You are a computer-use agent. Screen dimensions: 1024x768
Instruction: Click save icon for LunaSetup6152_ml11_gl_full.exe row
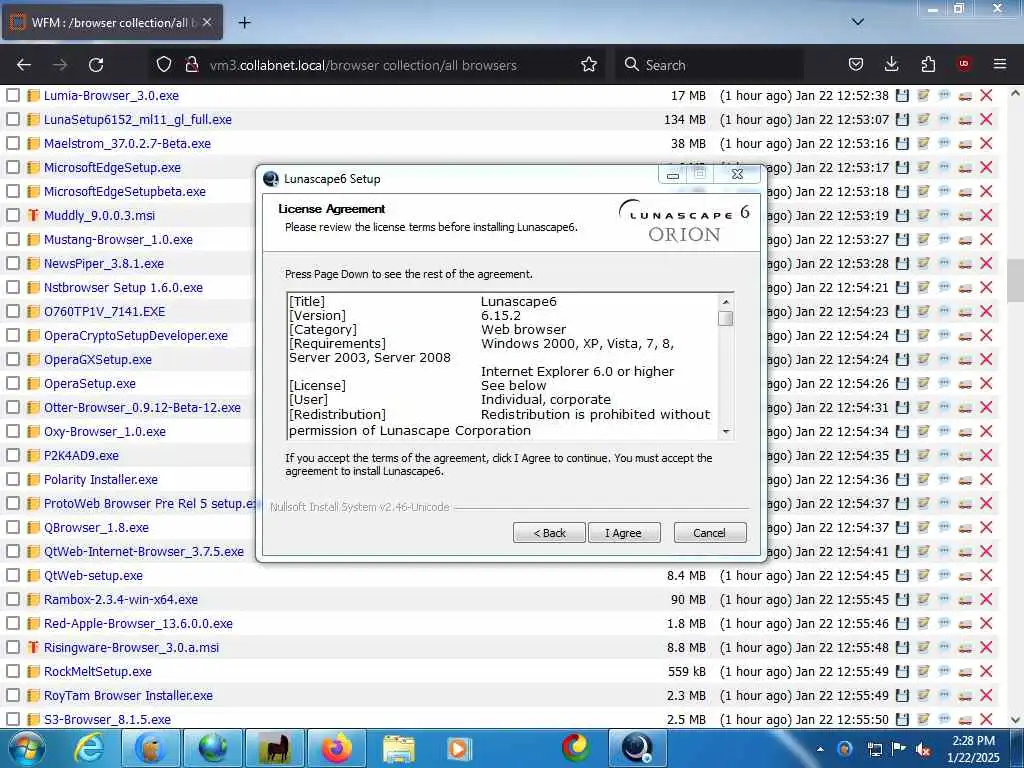pos(902,120)
